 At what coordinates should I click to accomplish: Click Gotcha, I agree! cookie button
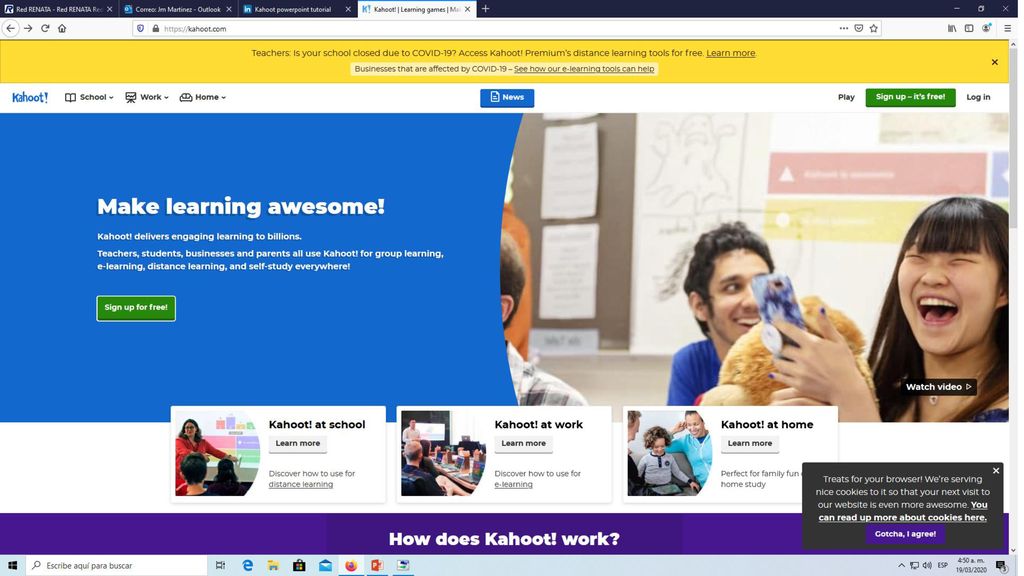905,534
